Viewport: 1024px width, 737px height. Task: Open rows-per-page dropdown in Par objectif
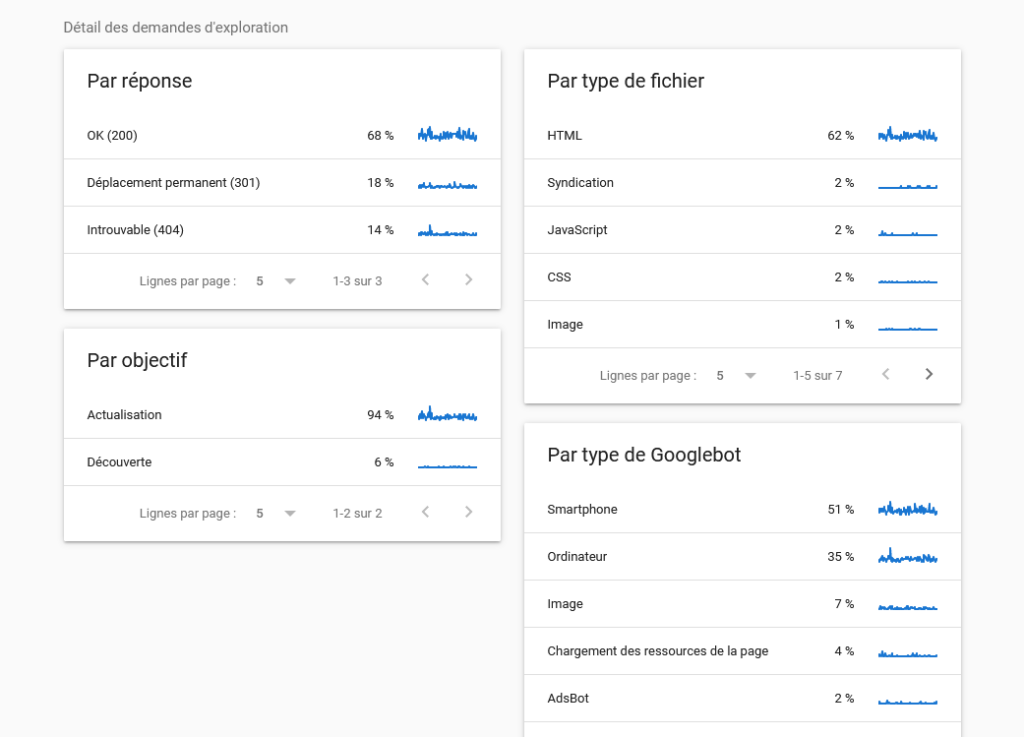pos(276,513)
